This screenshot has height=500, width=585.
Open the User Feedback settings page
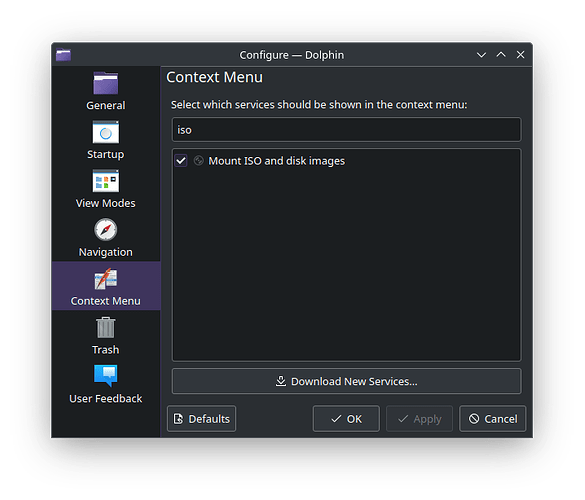(x=106, y=384)
